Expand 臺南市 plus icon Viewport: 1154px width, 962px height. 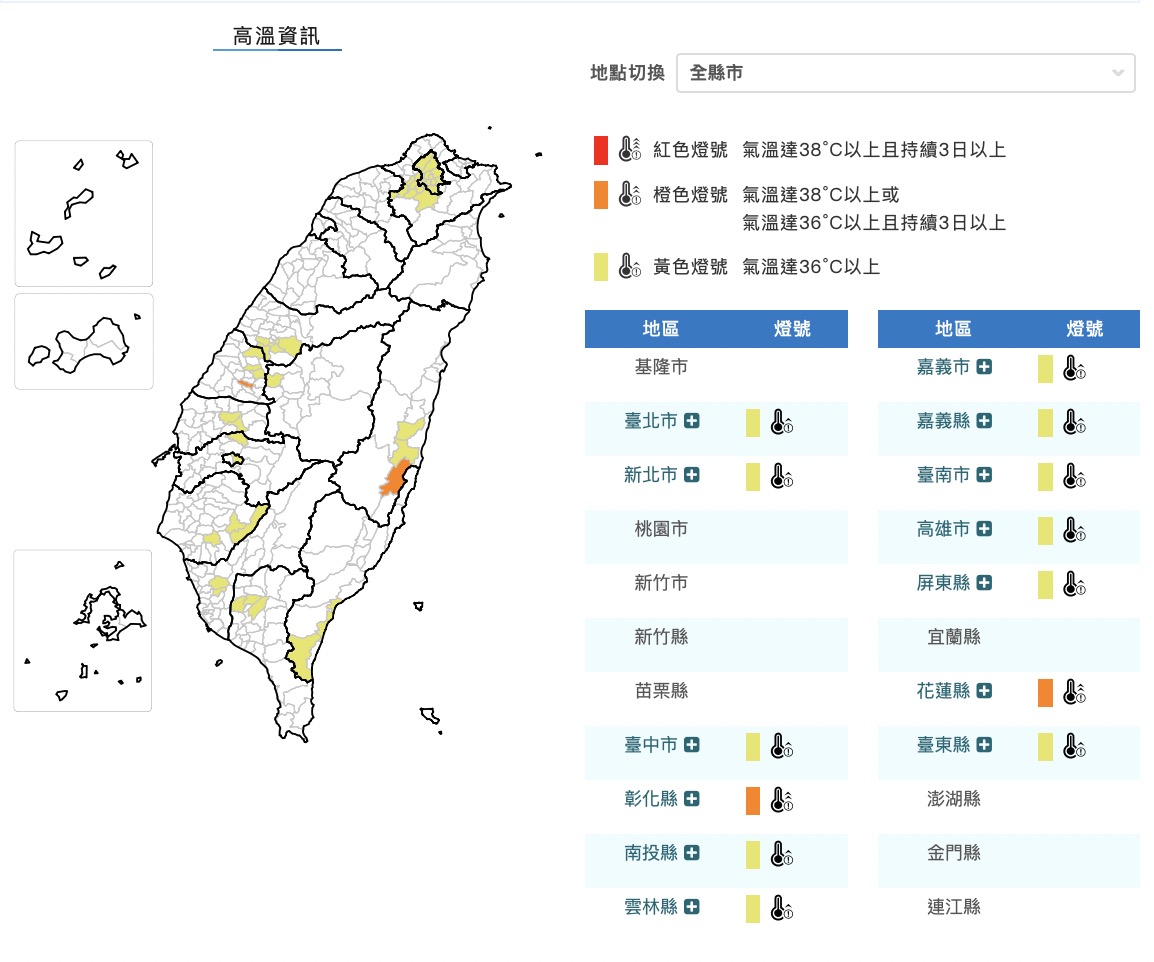[984, 475]
